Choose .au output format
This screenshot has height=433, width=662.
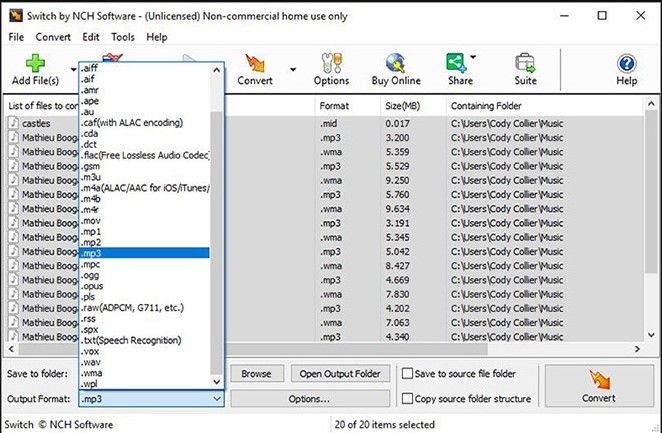[144, 112]
